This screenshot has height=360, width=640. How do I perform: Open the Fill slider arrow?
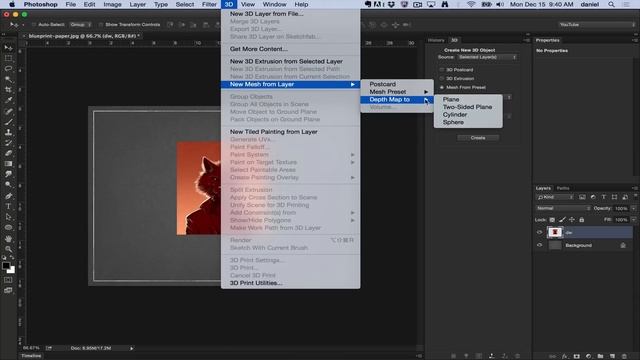[x=633, y=220]
